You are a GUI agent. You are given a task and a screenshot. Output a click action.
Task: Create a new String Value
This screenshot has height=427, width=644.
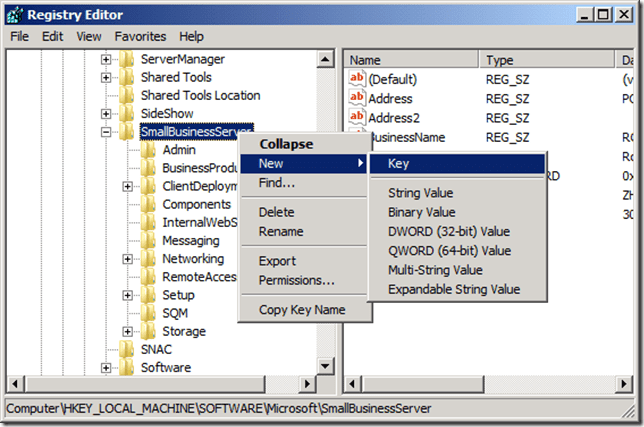(458, 193)
